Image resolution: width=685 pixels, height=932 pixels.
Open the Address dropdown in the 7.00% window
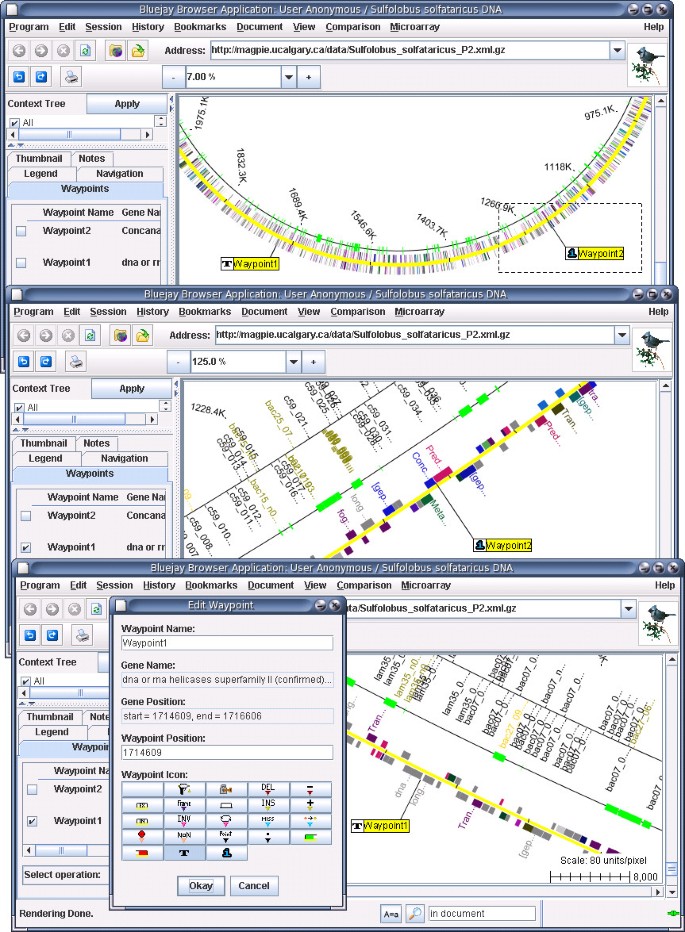pos(617,50)
